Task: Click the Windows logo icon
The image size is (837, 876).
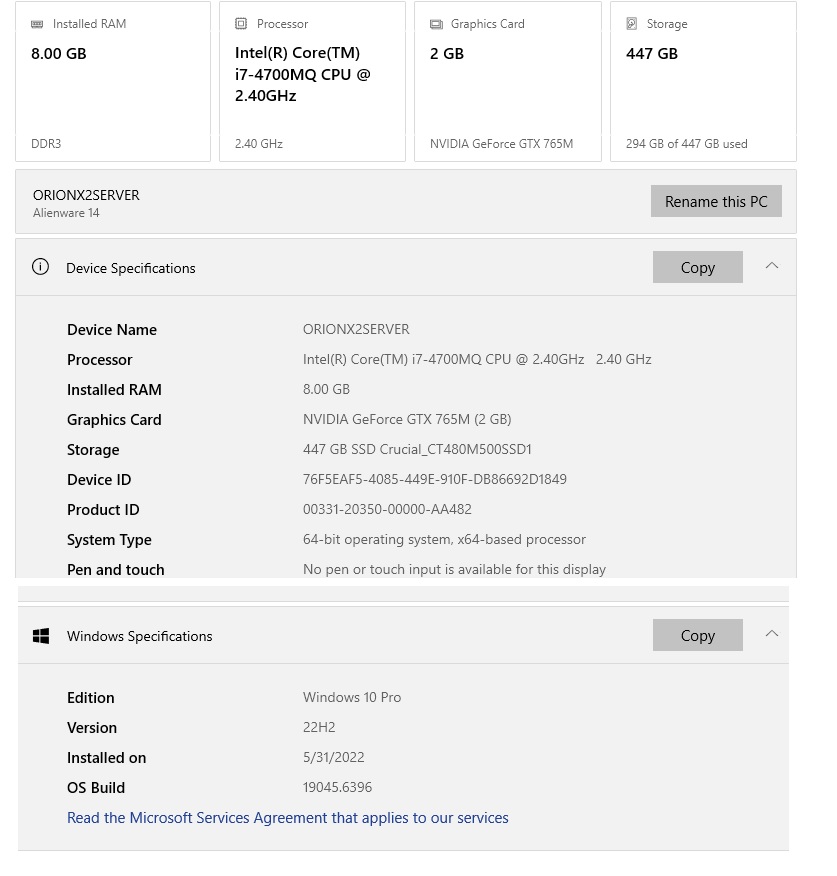Action: [41, 636]
